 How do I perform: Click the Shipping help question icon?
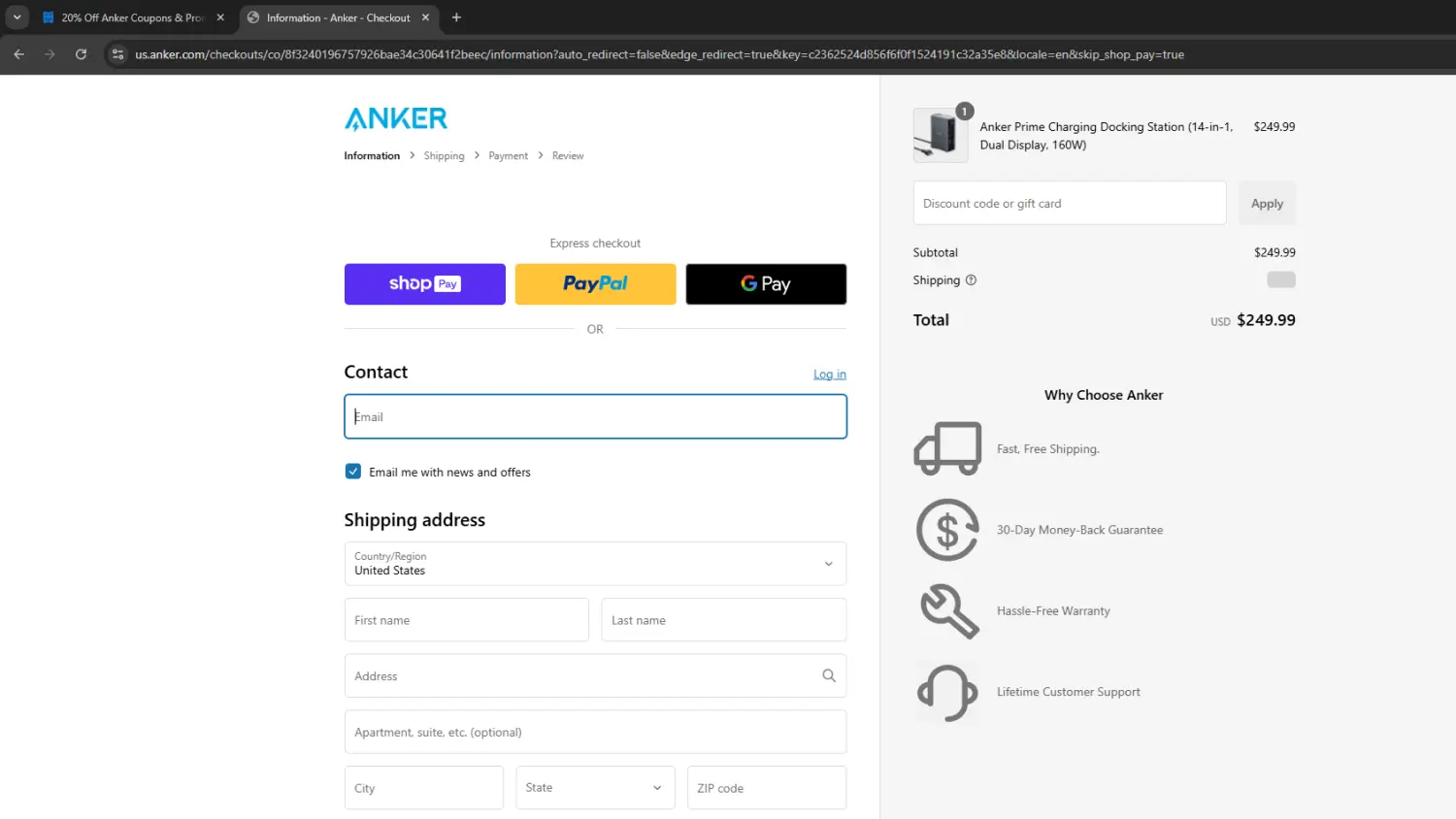[971, 280]
